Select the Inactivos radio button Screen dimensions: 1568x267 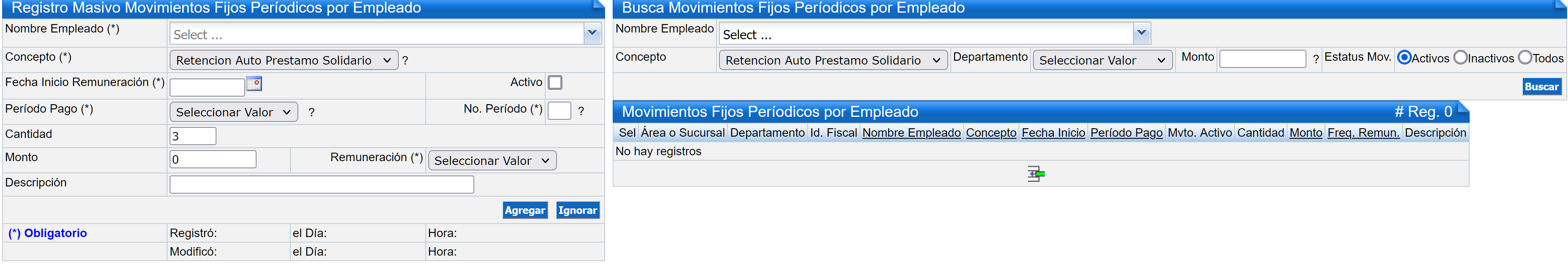click(x=1460, y=58)
